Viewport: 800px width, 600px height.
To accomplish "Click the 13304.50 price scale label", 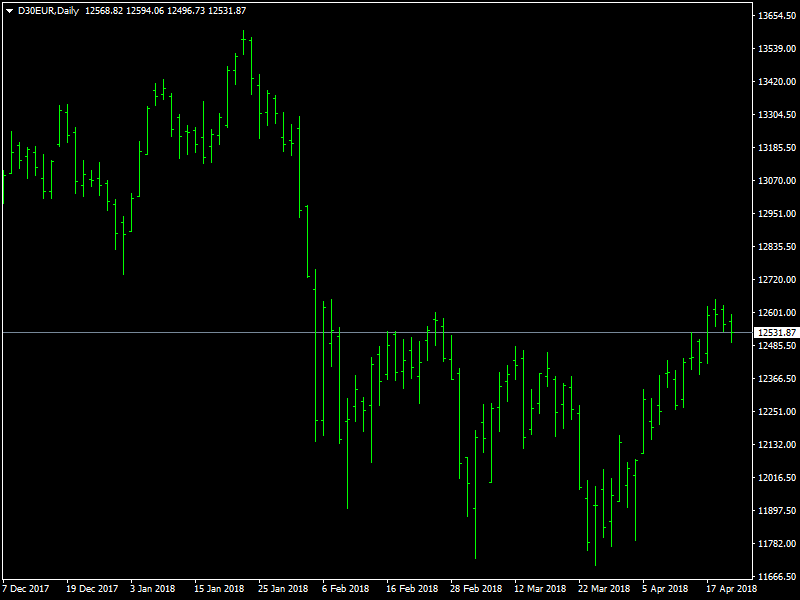I will coord(777,115).
